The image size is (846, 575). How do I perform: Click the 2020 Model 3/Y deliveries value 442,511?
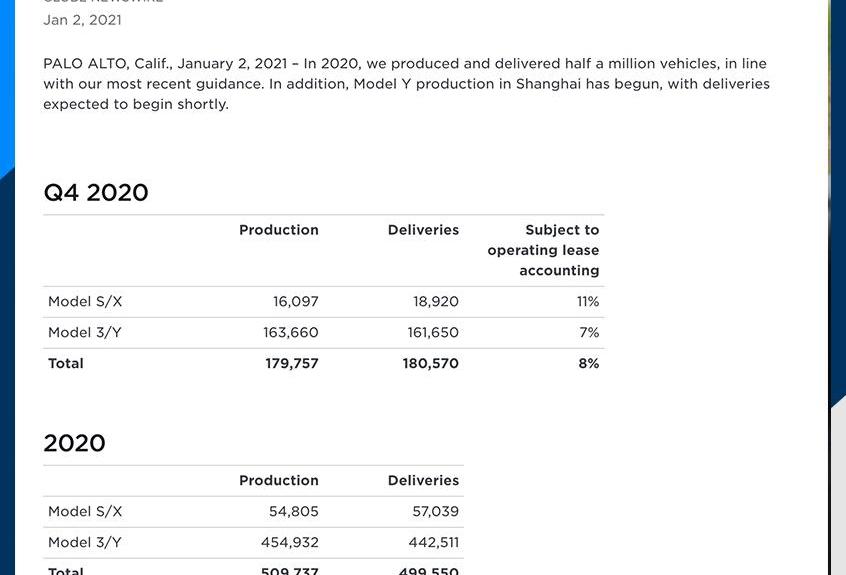(434, 543)
